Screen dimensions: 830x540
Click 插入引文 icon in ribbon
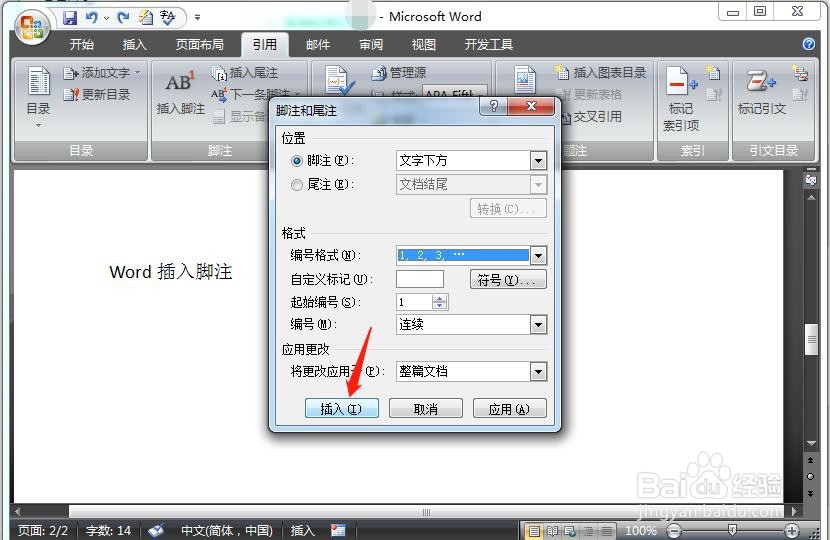pos(339,80)
